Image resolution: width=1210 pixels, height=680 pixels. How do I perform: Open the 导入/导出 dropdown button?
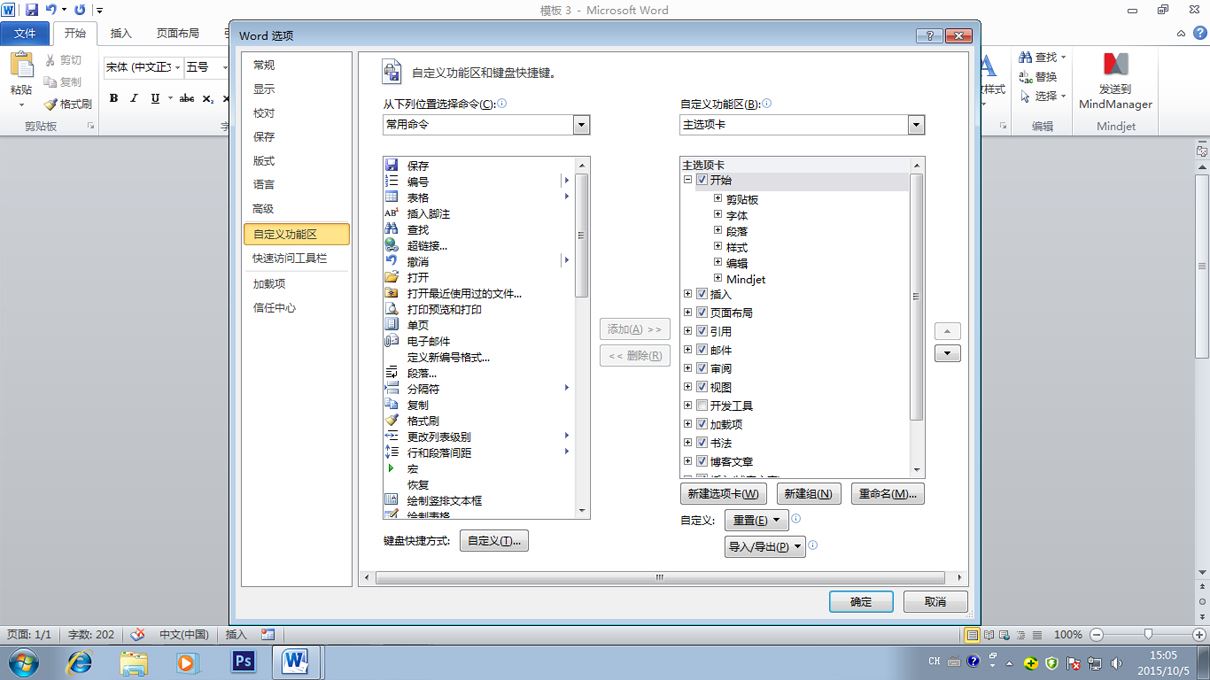click(765, 547)
